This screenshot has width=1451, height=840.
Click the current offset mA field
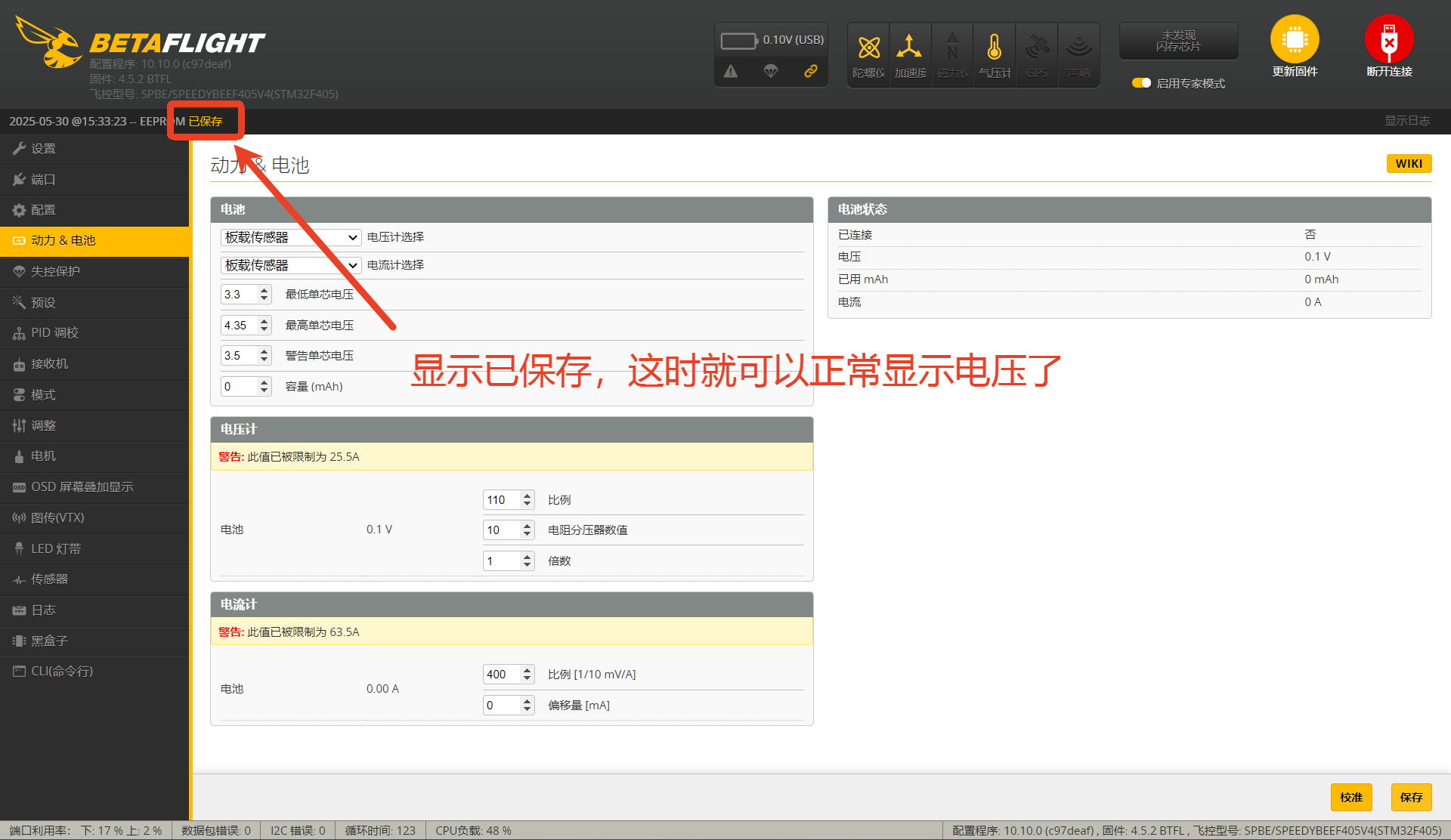tap(509, 706)
